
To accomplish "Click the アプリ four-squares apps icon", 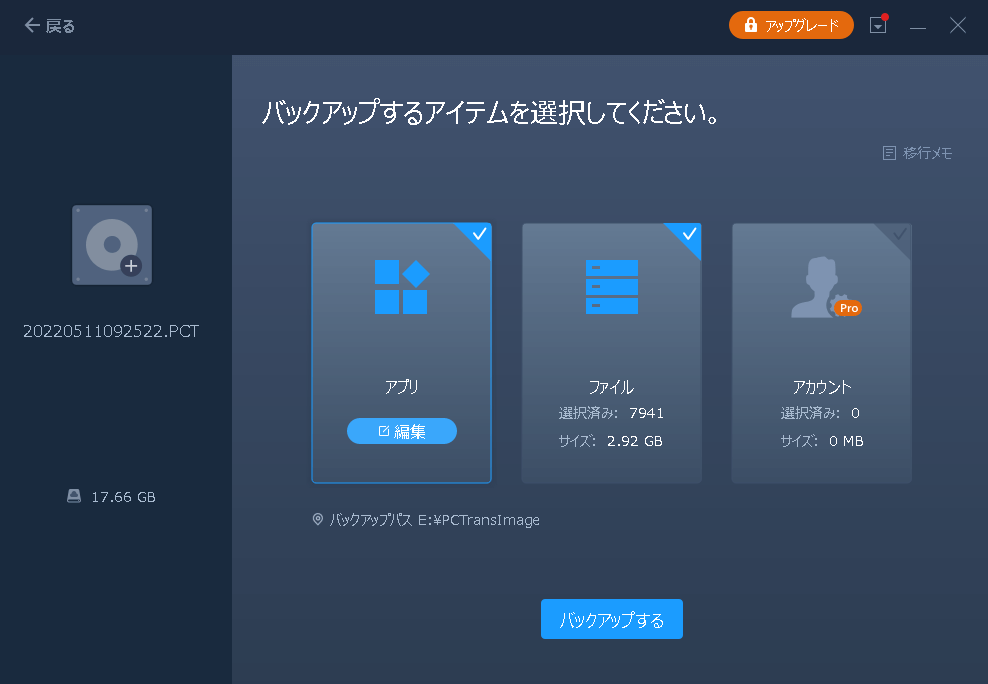I will 401,287.
